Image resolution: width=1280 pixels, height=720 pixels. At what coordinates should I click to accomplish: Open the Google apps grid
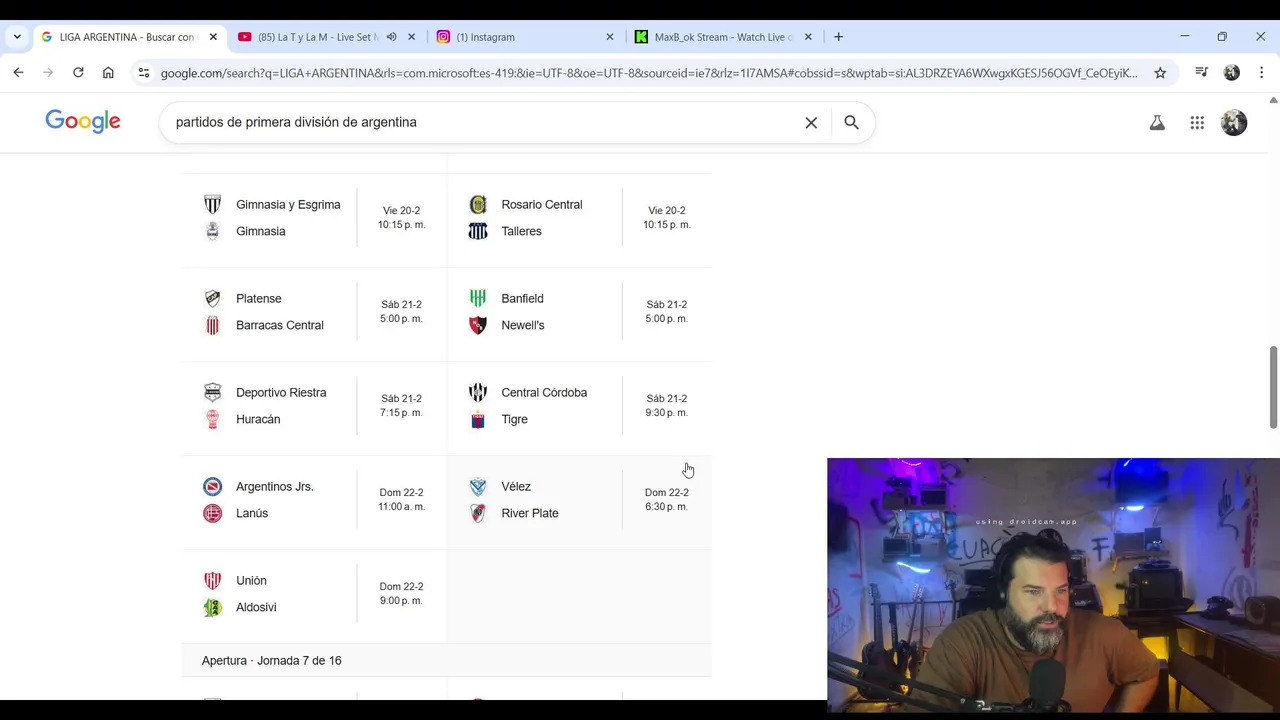click(x=1197, y=122)
